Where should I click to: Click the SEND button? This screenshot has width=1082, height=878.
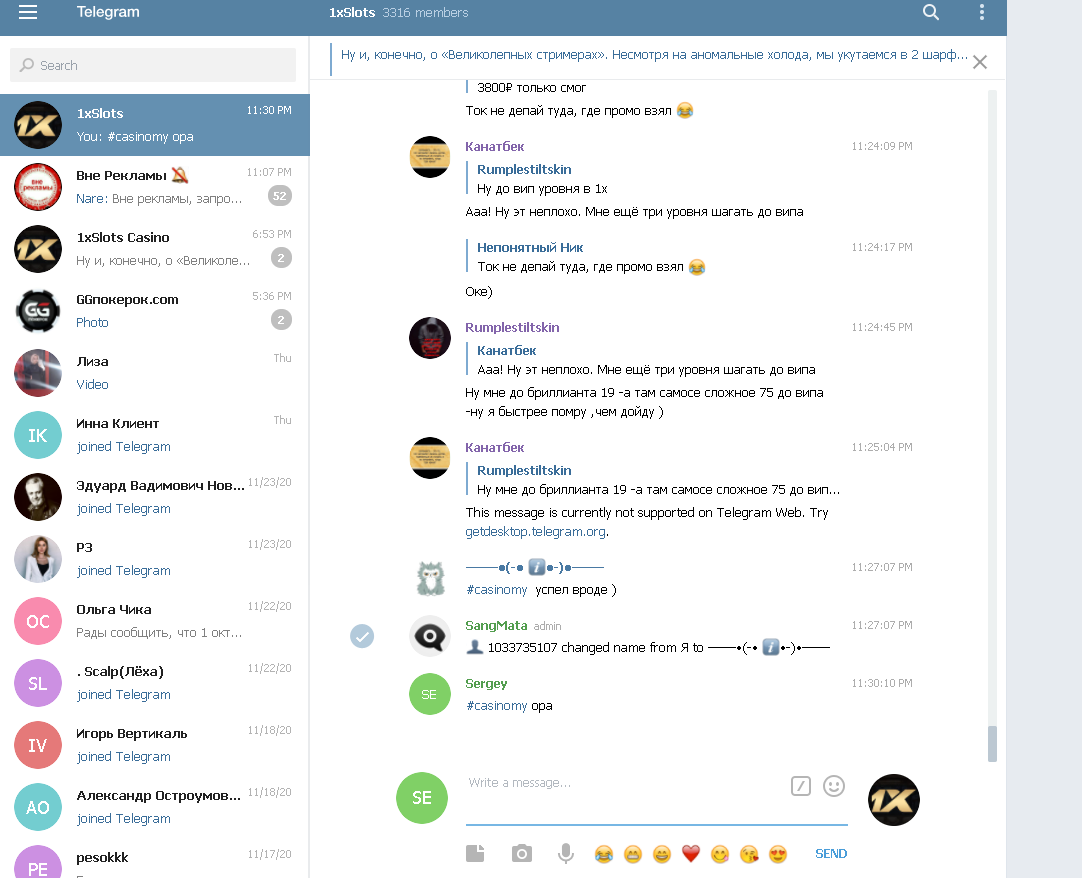(x=830, y=853)
